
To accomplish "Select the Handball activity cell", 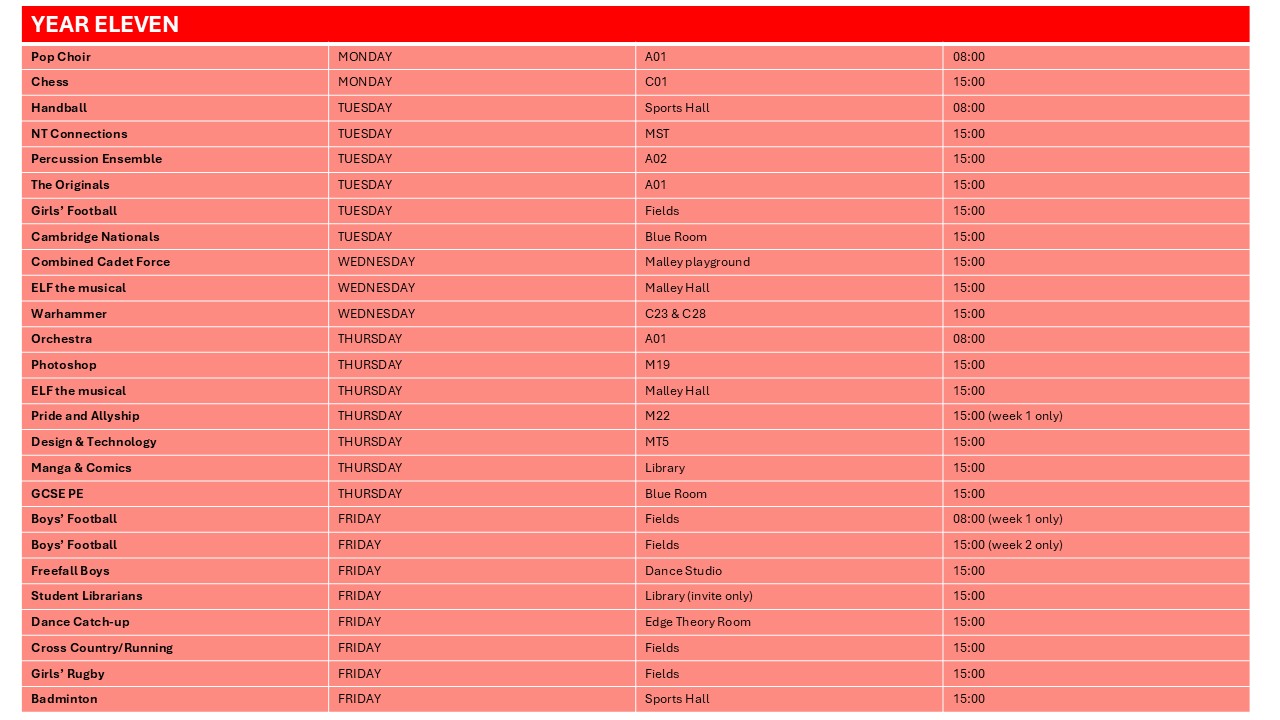I will coord(59,108).
